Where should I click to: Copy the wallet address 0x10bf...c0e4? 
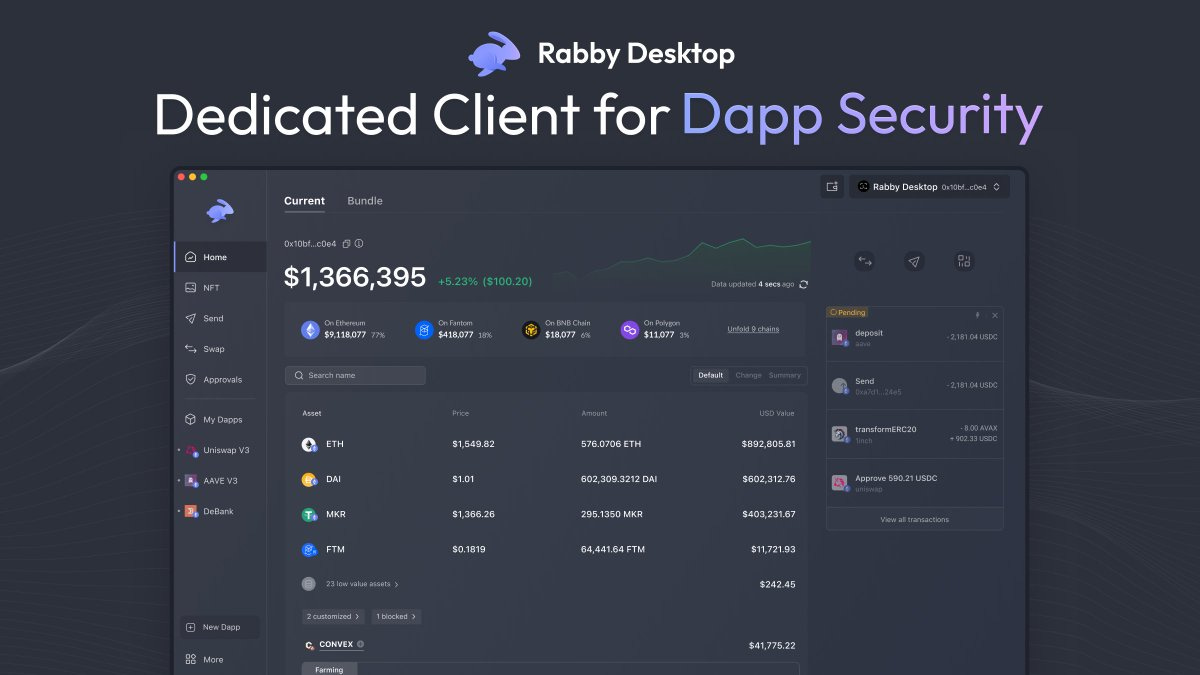pos(346,243)
